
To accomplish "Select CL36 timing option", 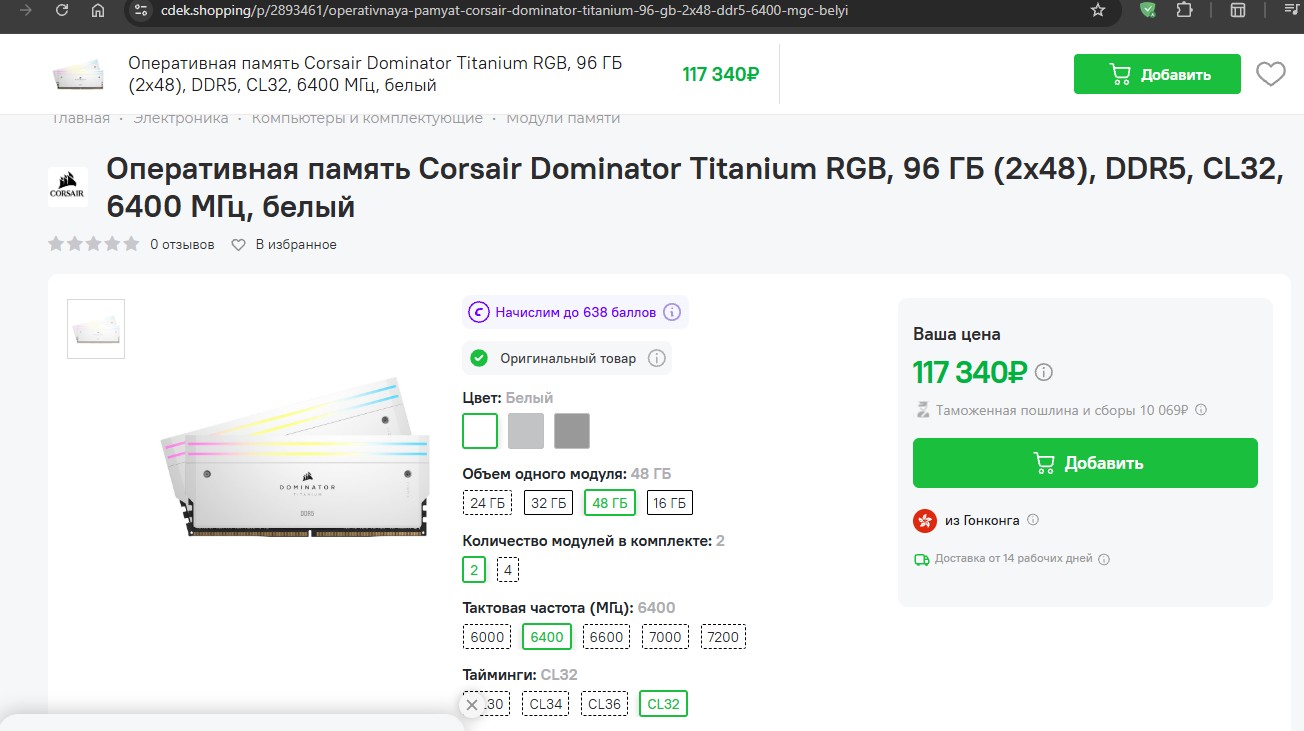I will tap(605, 704).
